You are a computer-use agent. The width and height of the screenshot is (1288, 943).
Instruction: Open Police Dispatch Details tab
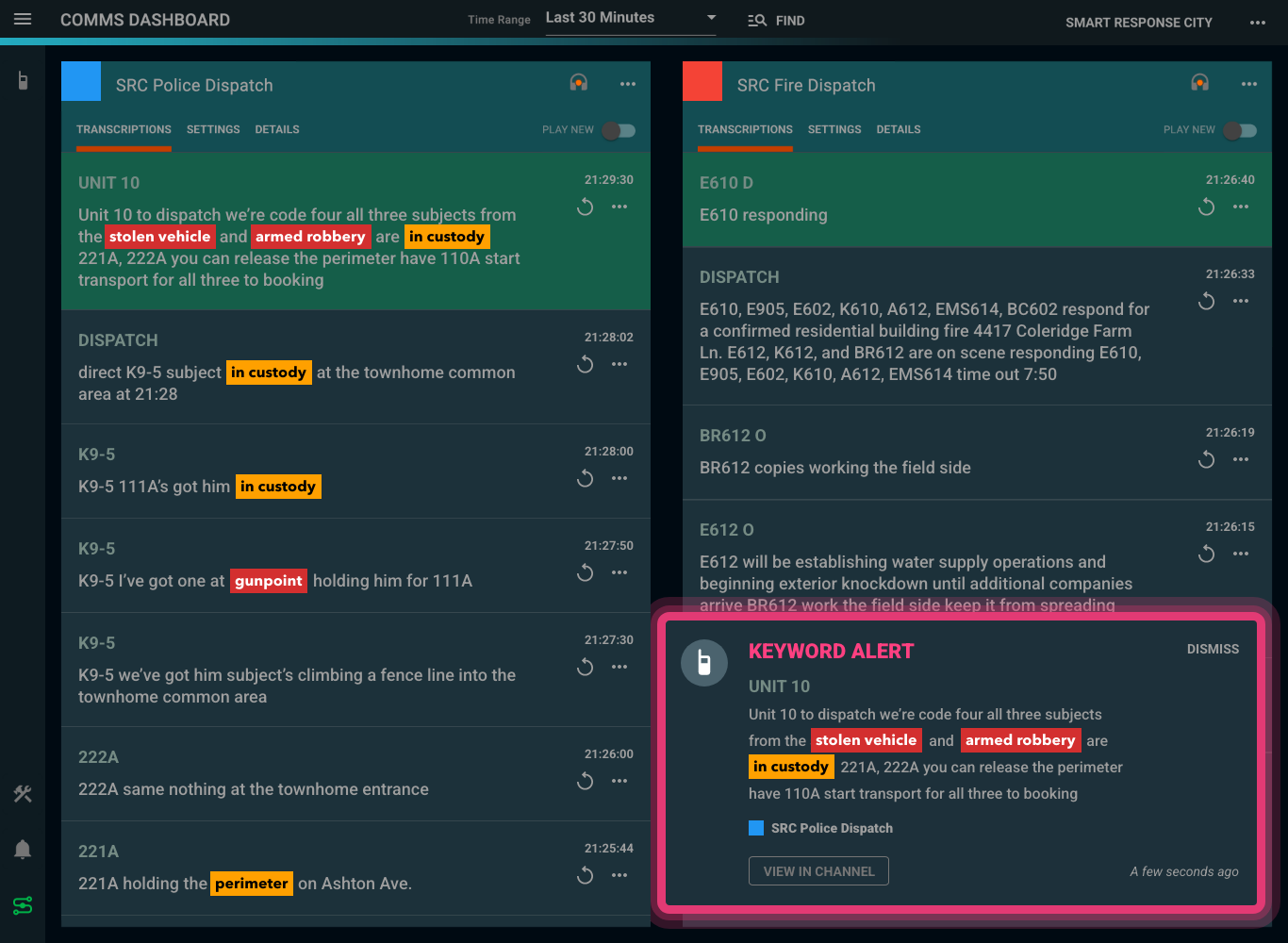pos(277,129)
